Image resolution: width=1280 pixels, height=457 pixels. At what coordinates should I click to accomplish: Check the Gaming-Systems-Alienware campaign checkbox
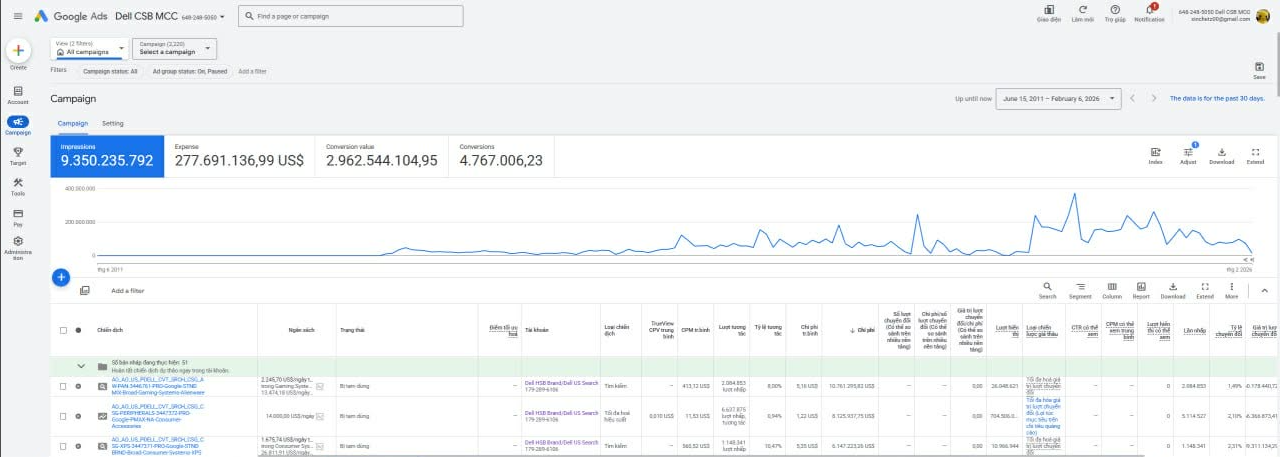(64, 386)
